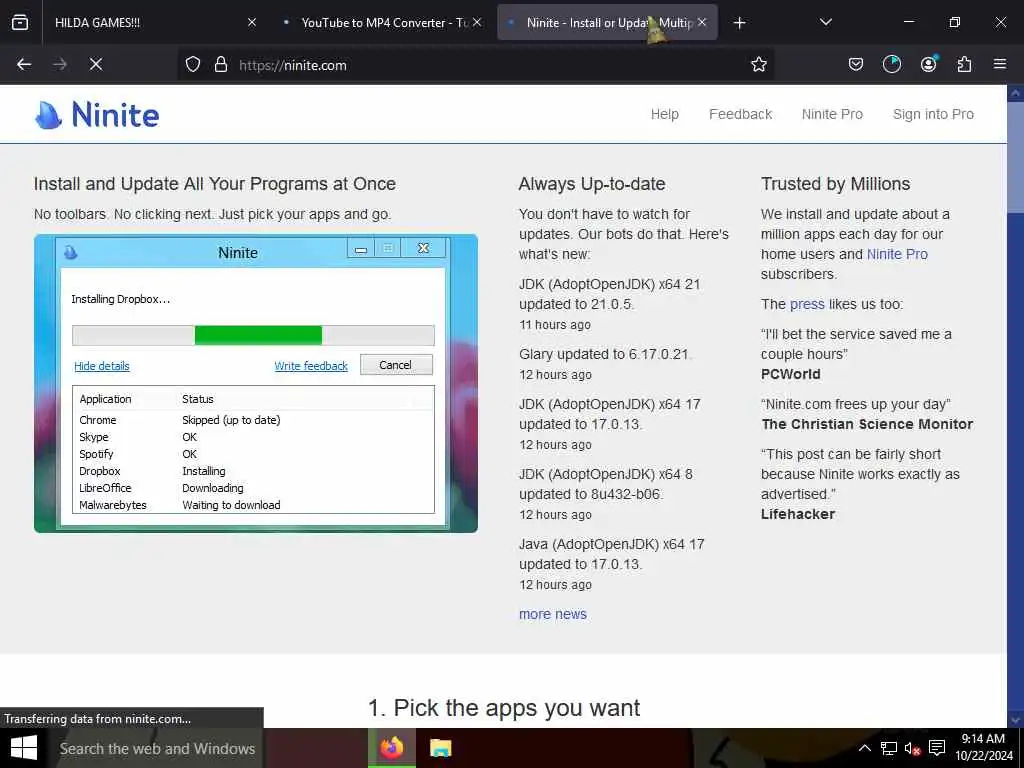Stop loading the page
This screenshot has width=1024, height=768.
pyautogui.click(x=95, y=64)
